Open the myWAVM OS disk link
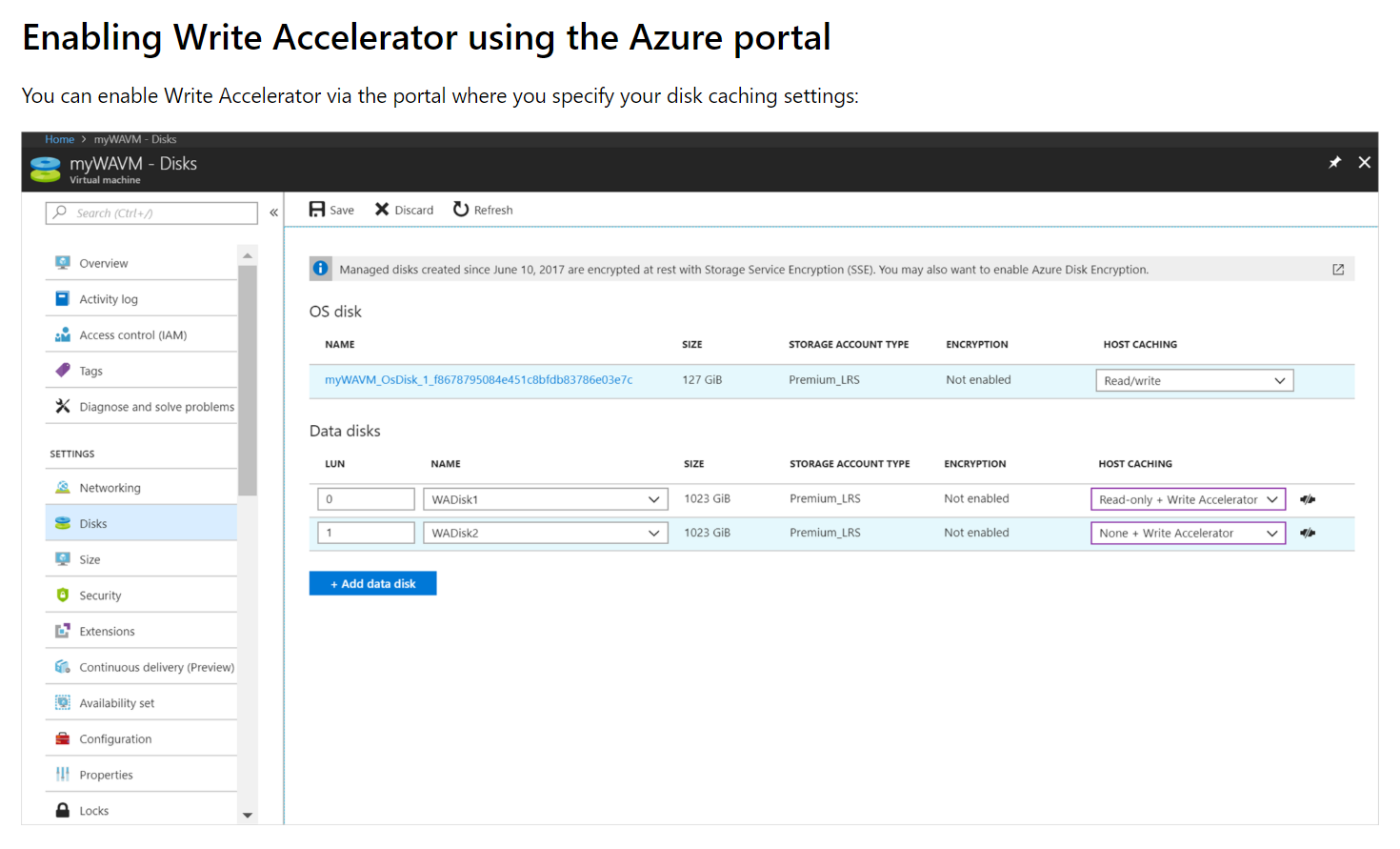 point(478,380)
